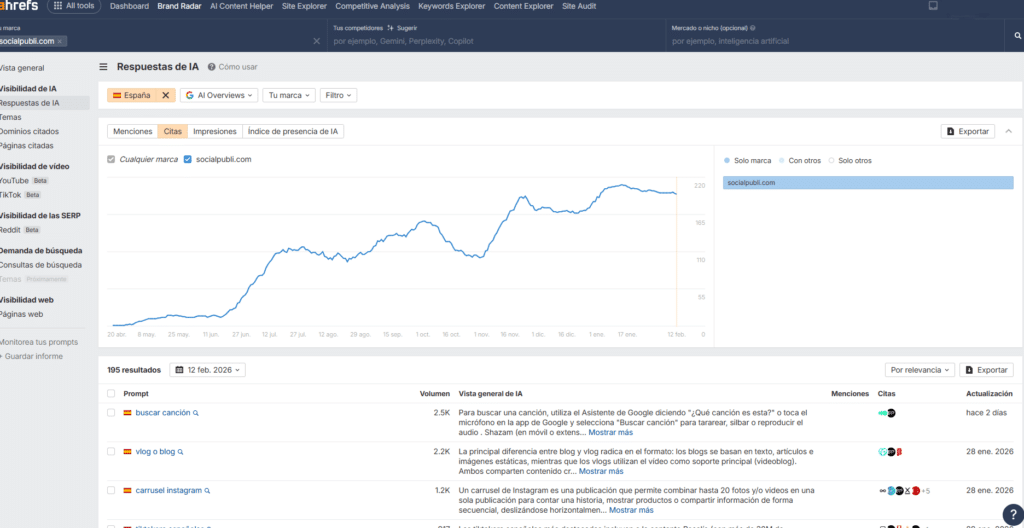
Task: Click Guardar informe in the sidebar
Action: [33, 356]
